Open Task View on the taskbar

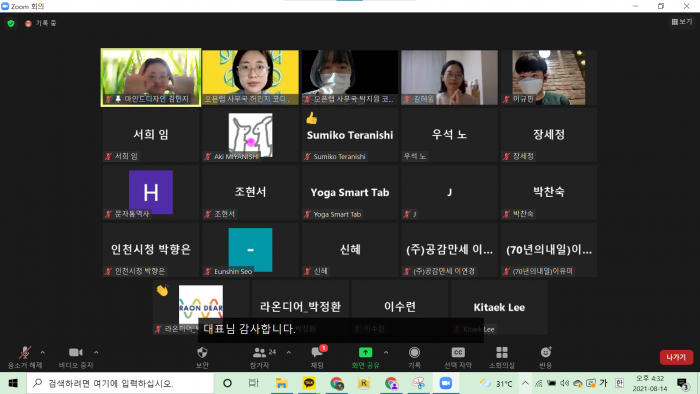(253, 383)
